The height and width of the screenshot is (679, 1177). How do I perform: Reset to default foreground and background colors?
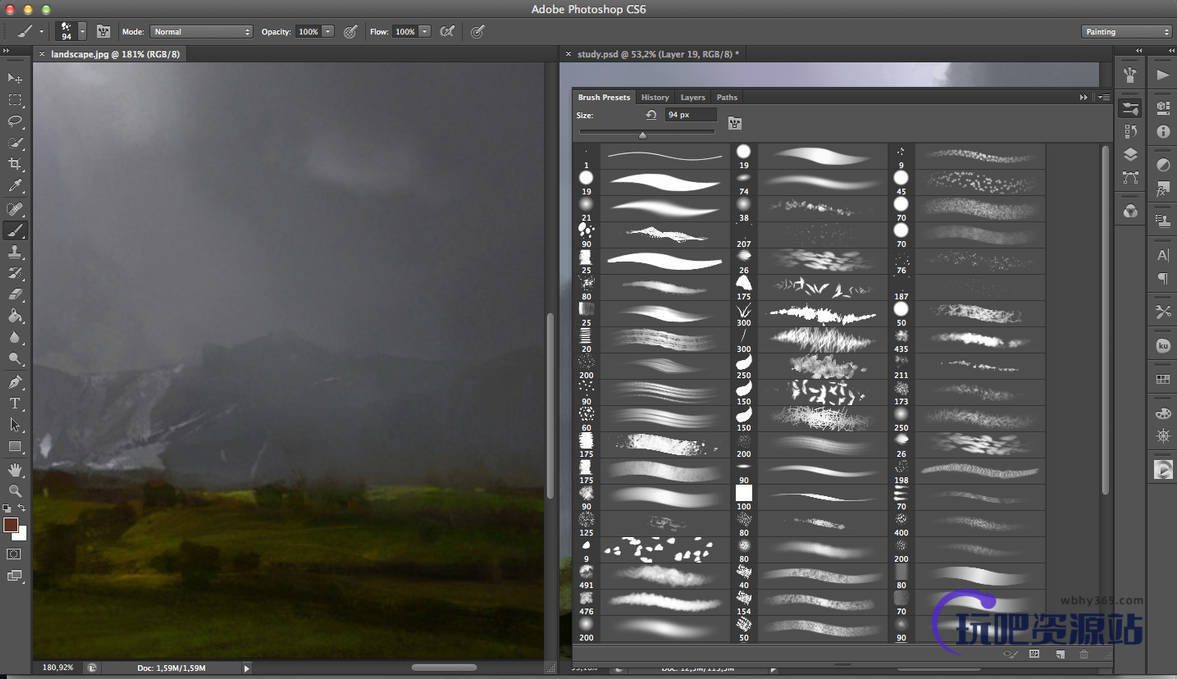click(x=7, y=508)
